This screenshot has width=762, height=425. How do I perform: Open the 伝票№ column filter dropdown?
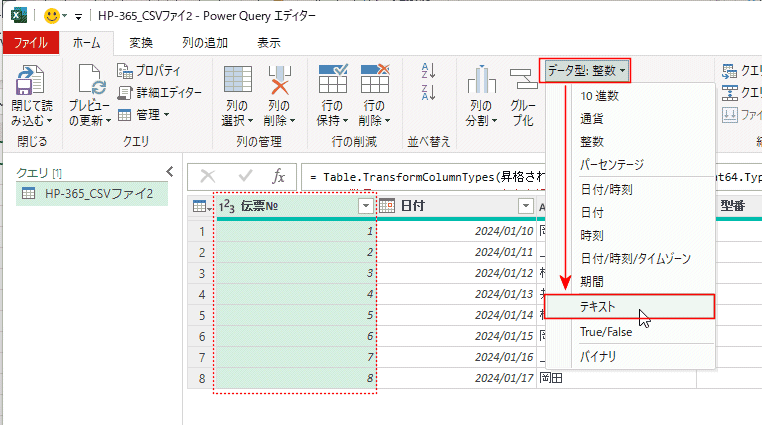pos(366,206)
